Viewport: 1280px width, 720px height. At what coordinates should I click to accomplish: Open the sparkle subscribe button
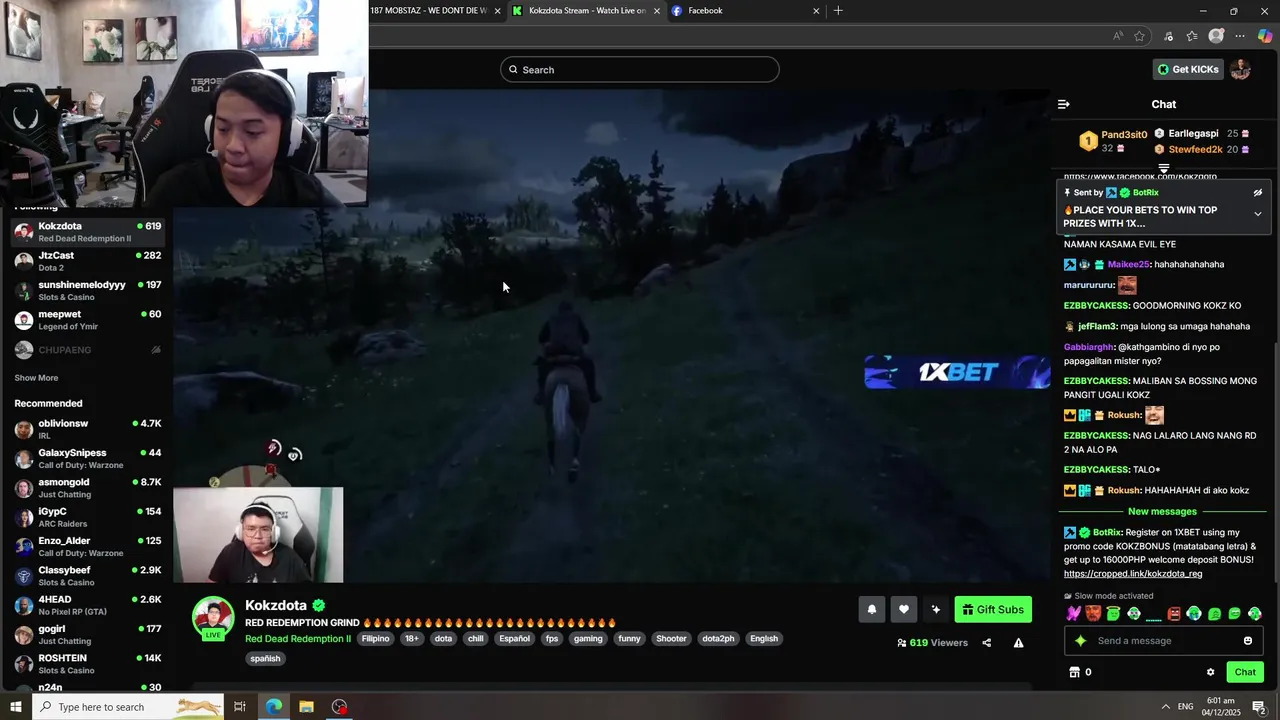(x=935, y=609)
